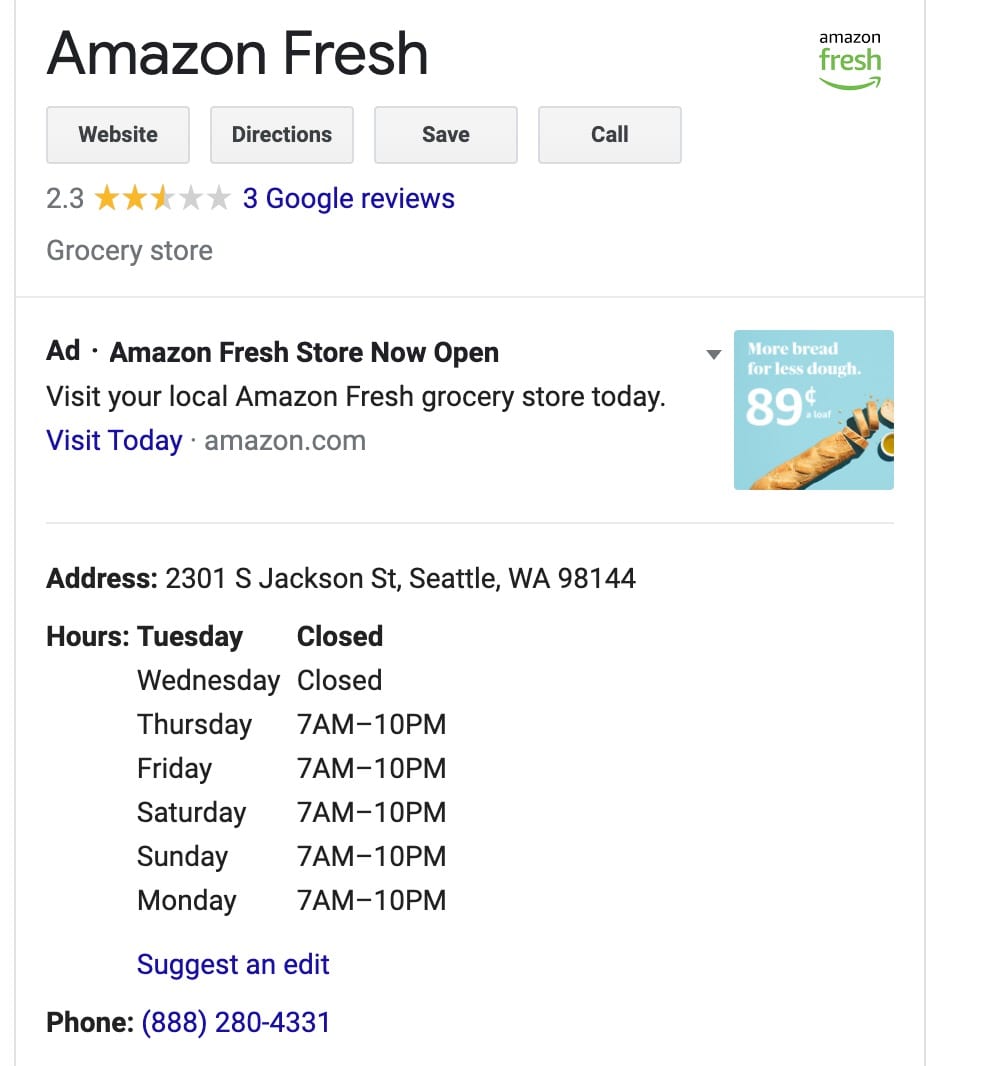Click the Grocery store category label

point(129,251)
